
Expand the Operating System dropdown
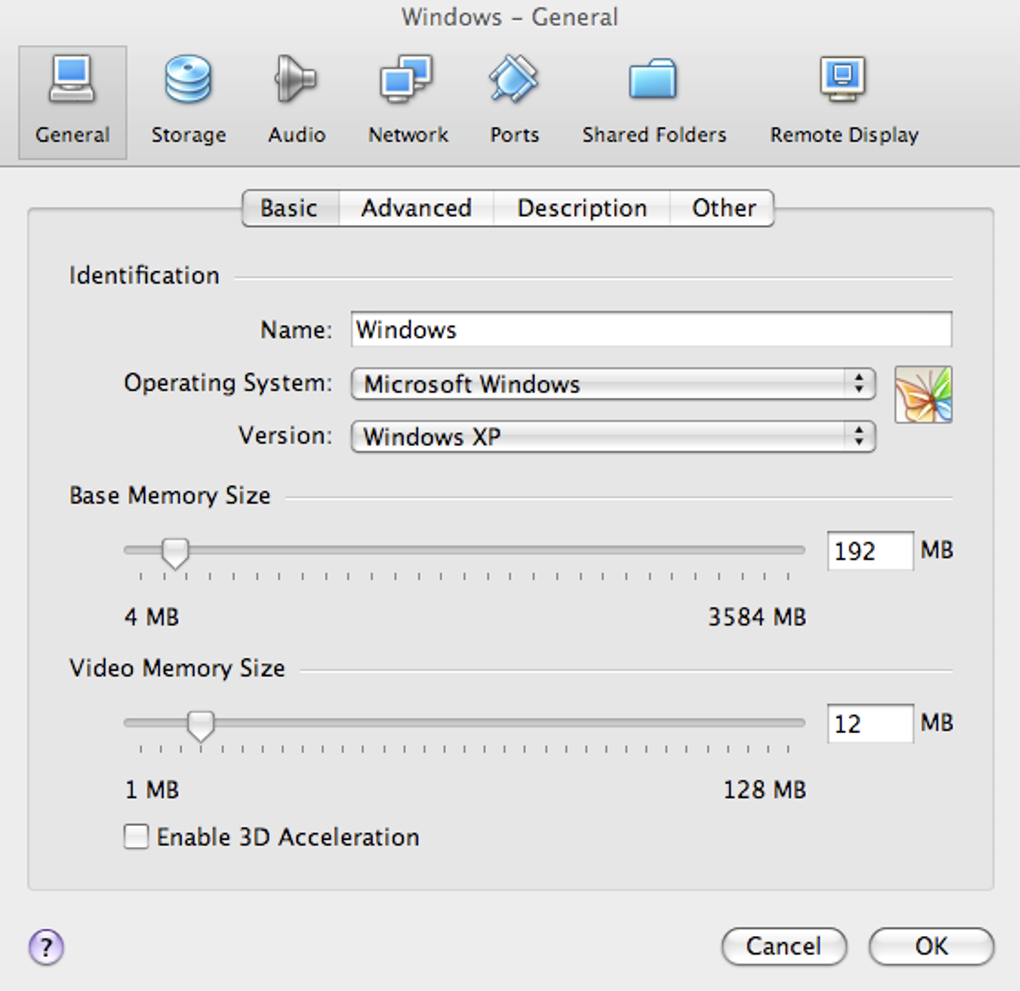(x=613, y=384)
